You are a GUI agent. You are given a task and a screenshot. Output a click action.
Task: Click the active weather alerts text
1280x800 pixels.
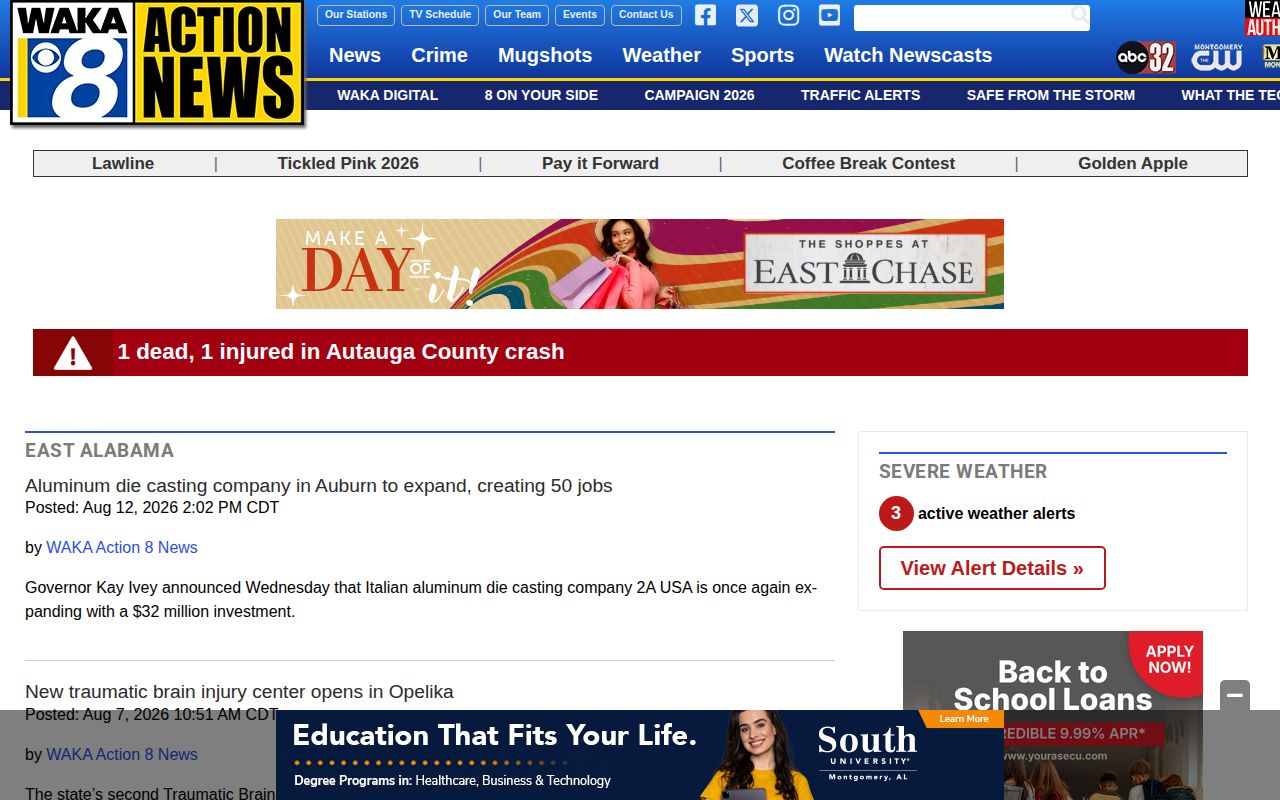996,513
